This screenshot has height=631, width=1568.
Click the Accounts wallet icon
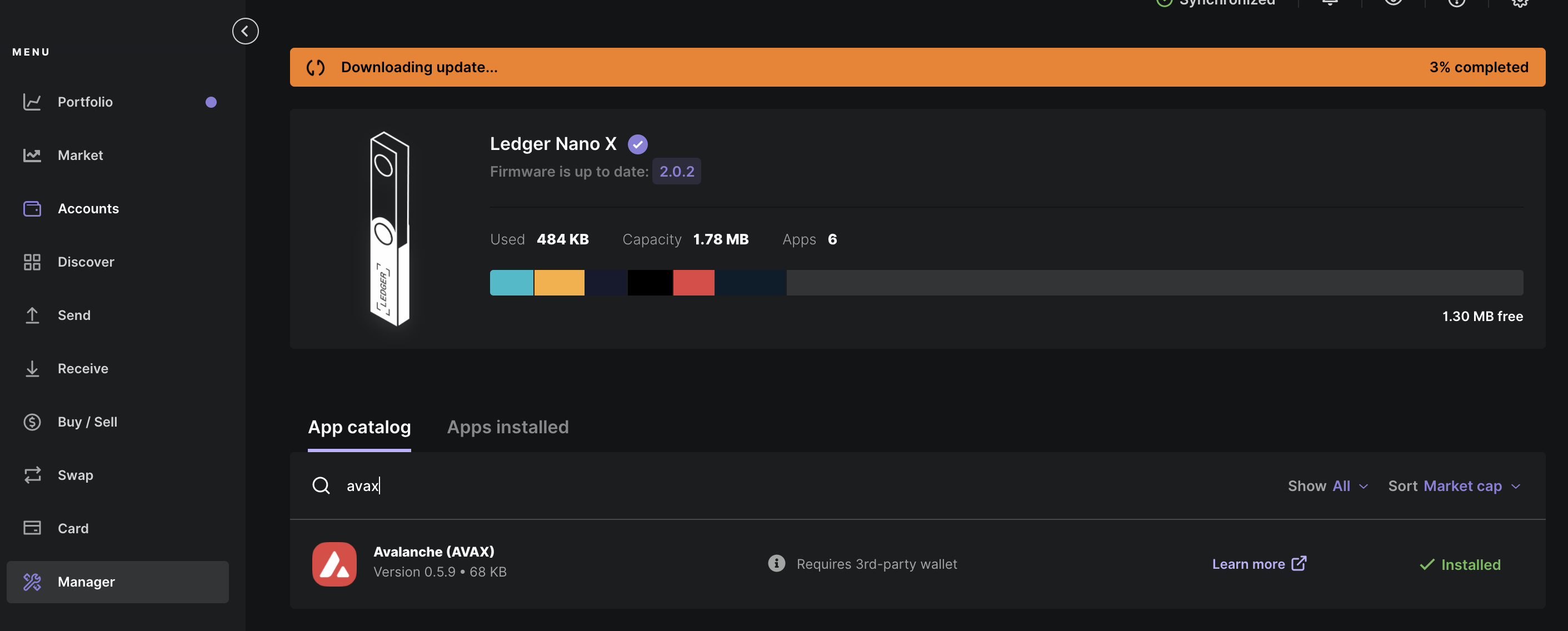(32, 209)
